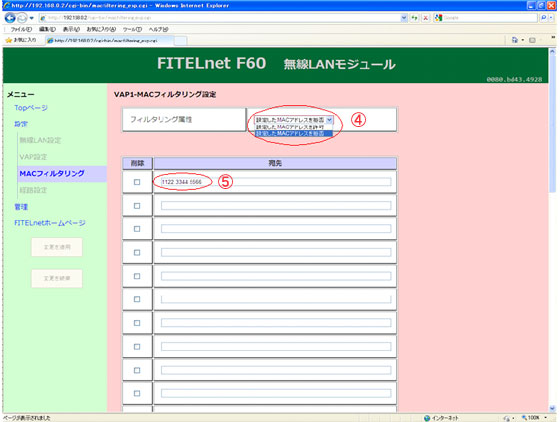Go to the Topページ link
This screenshot has height=422, width=560.
(x=31, y=107)
